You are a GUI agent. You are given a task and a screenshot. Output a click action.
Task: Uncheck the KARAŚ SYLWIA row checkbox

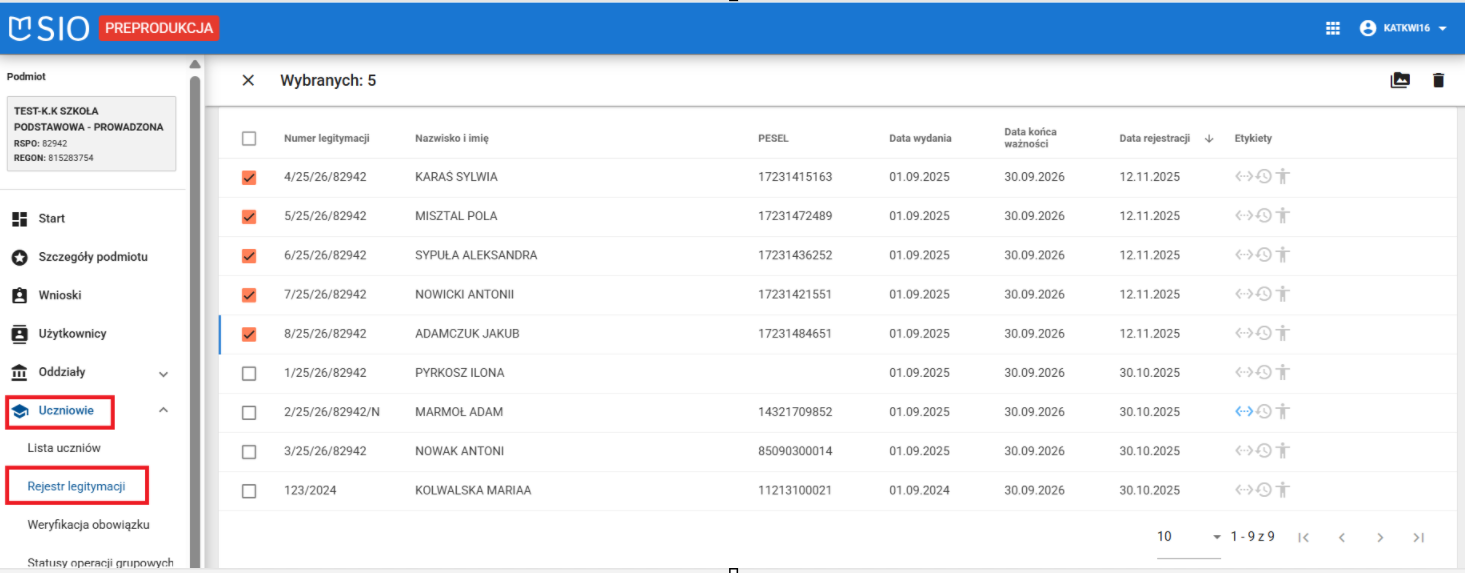pos(249,177)
